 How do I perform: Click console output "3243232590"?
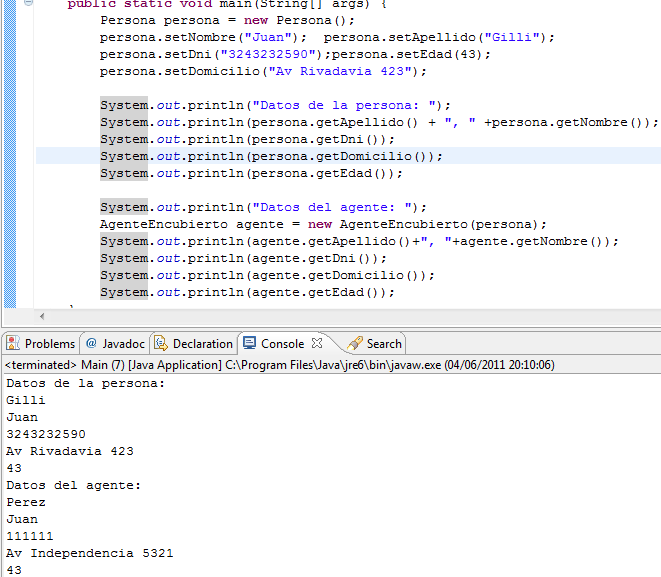pyautogui.click(x=46, y=434)
